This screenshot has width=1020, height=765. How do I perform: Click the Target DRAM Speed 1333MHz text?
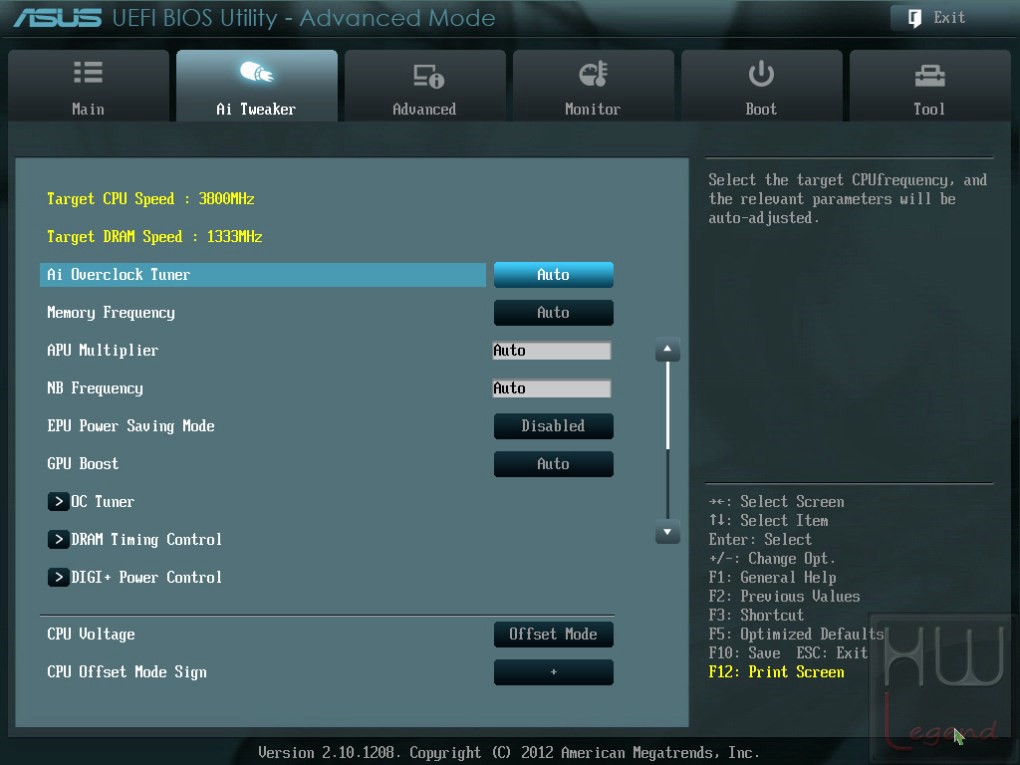coord(155,237)
